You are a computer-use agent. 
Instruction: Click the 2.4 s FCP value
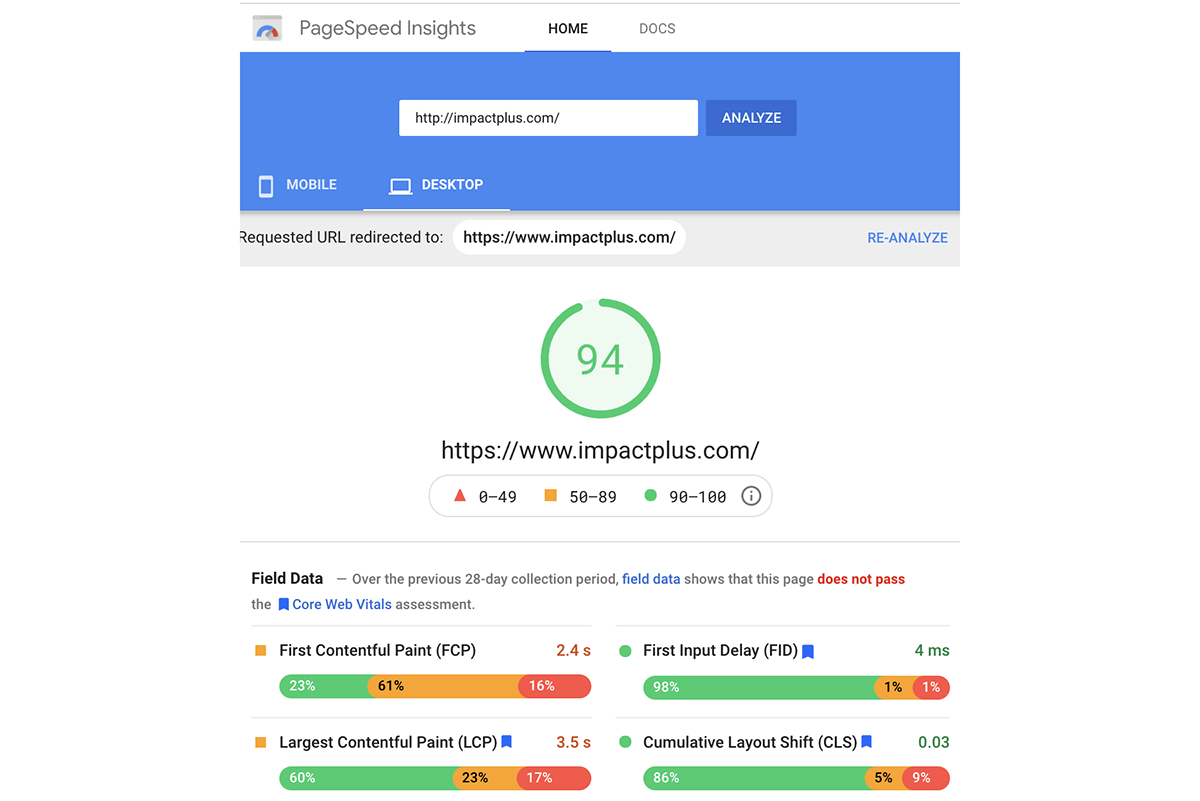pos(573,650)
